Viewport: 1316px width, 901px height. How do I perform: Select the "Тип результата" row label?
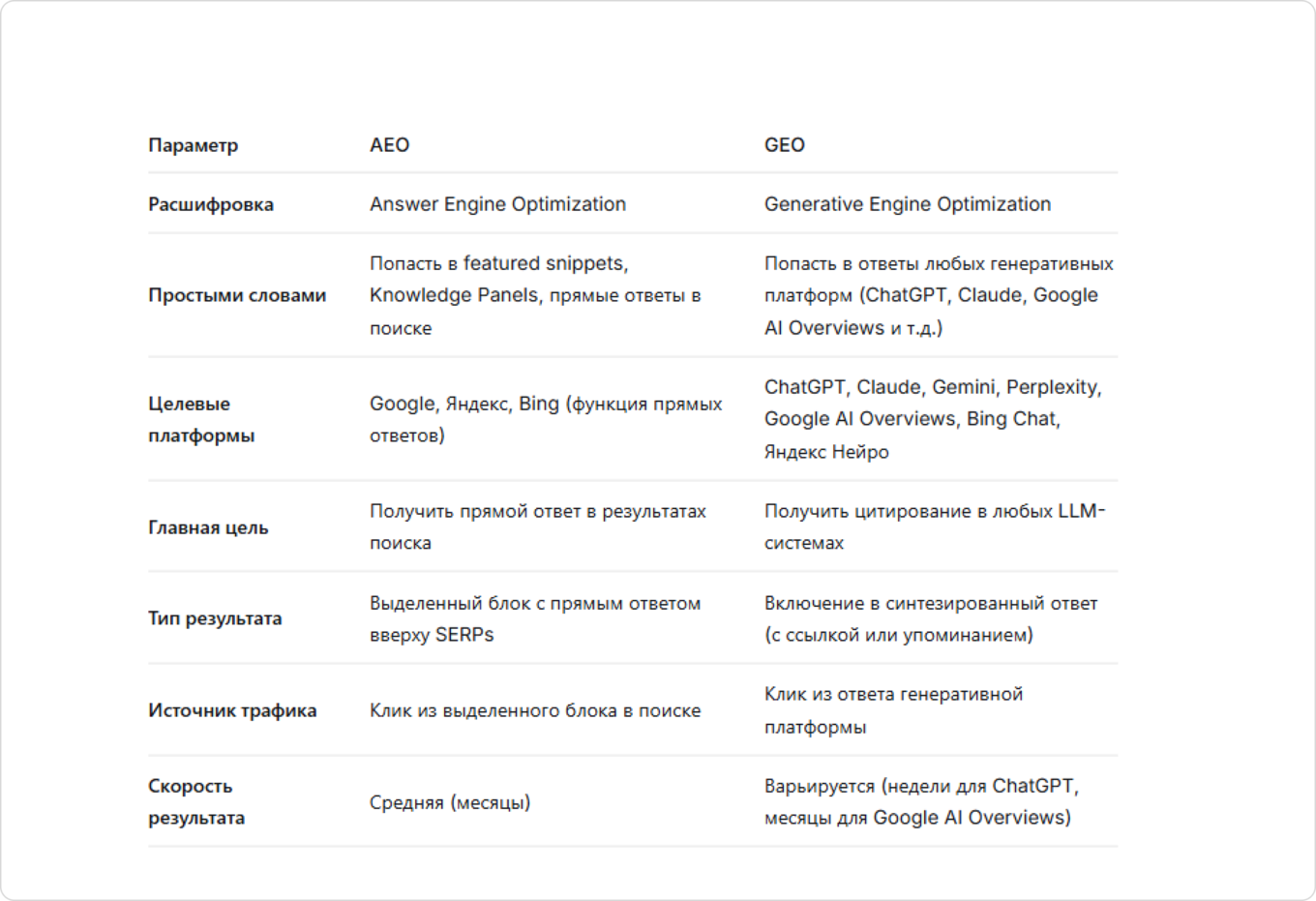click(x=214, y=618)
